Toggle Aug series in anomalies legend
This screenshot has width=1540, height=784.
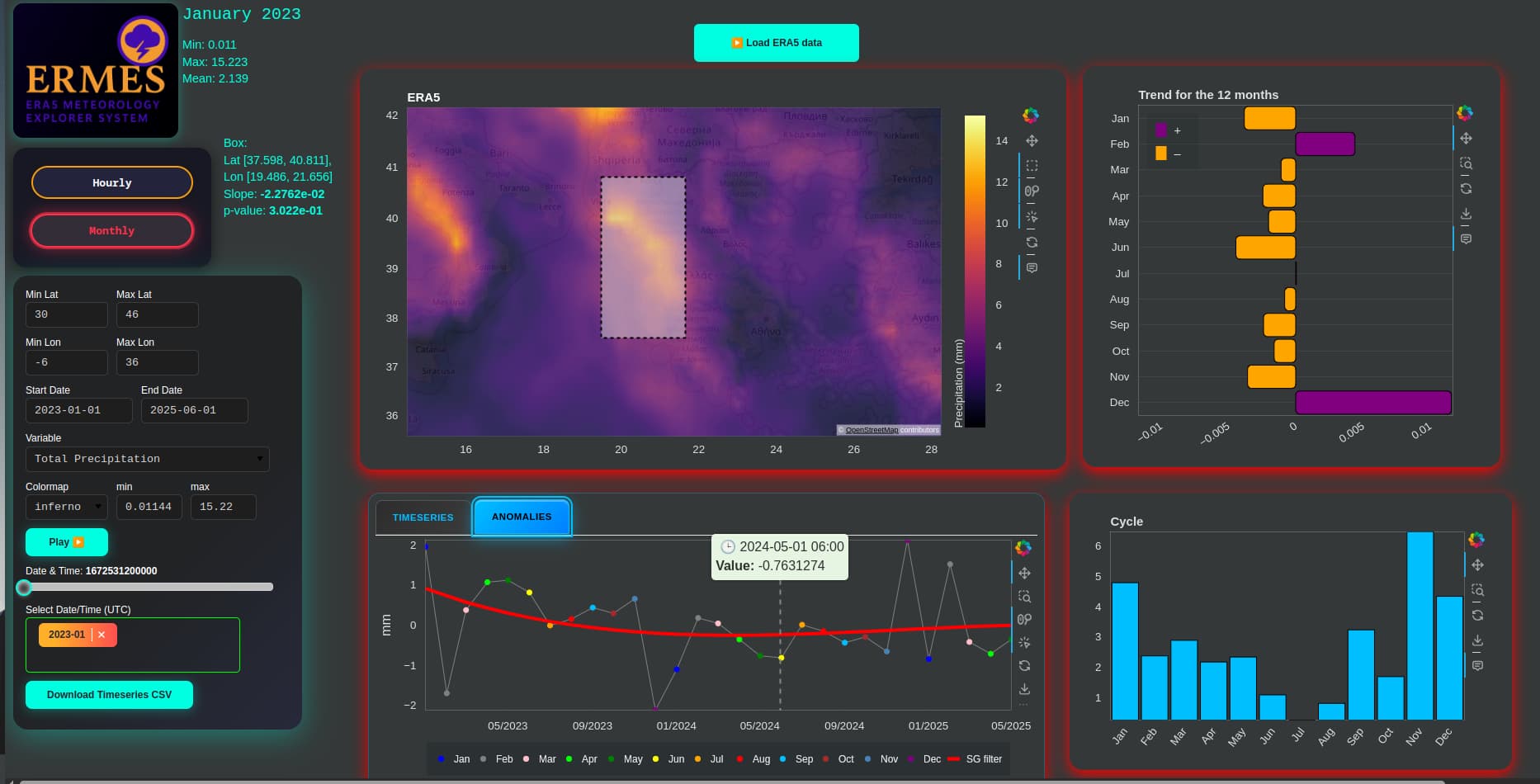click(x=753, y=759)
